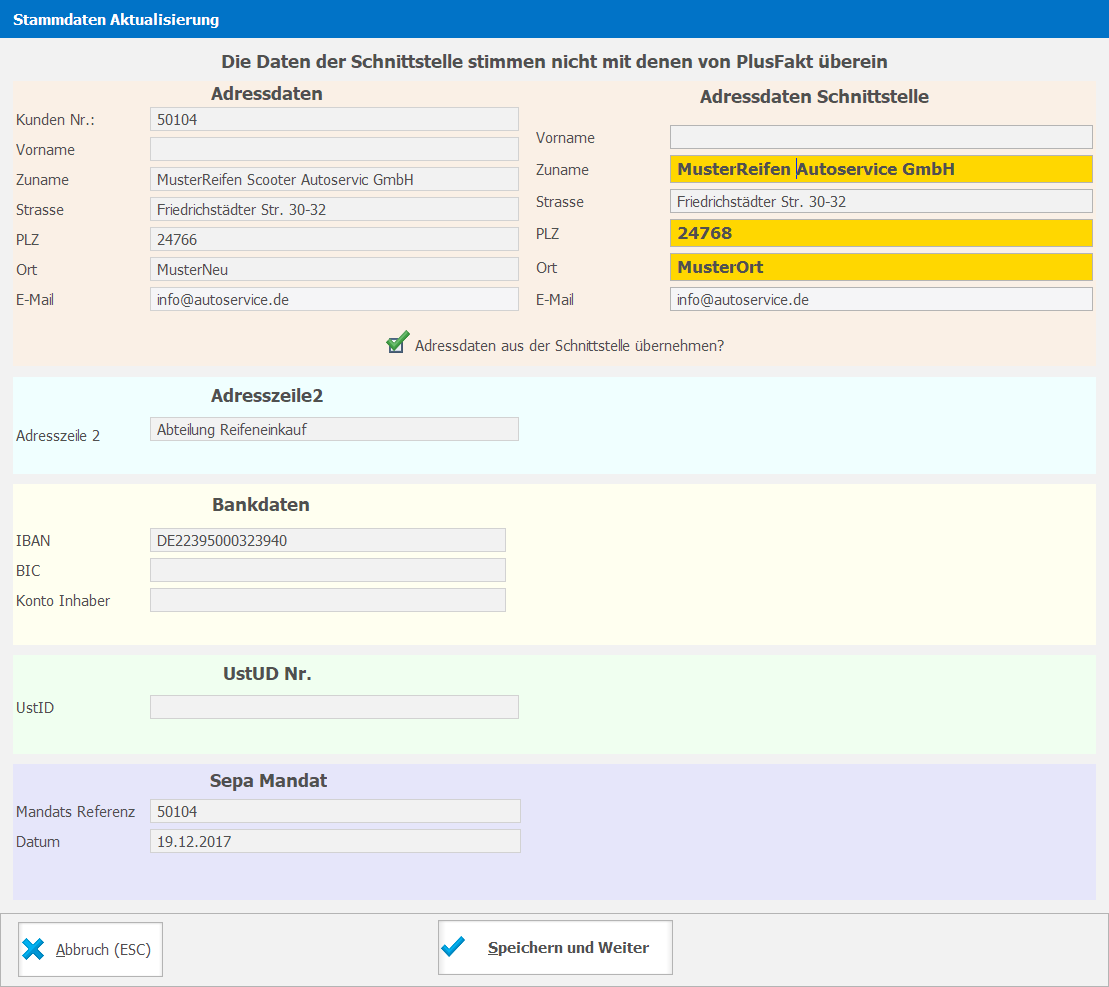Click the UstUD Nr. section heading
Screen dimensions: 1109x987
point(267,674)
